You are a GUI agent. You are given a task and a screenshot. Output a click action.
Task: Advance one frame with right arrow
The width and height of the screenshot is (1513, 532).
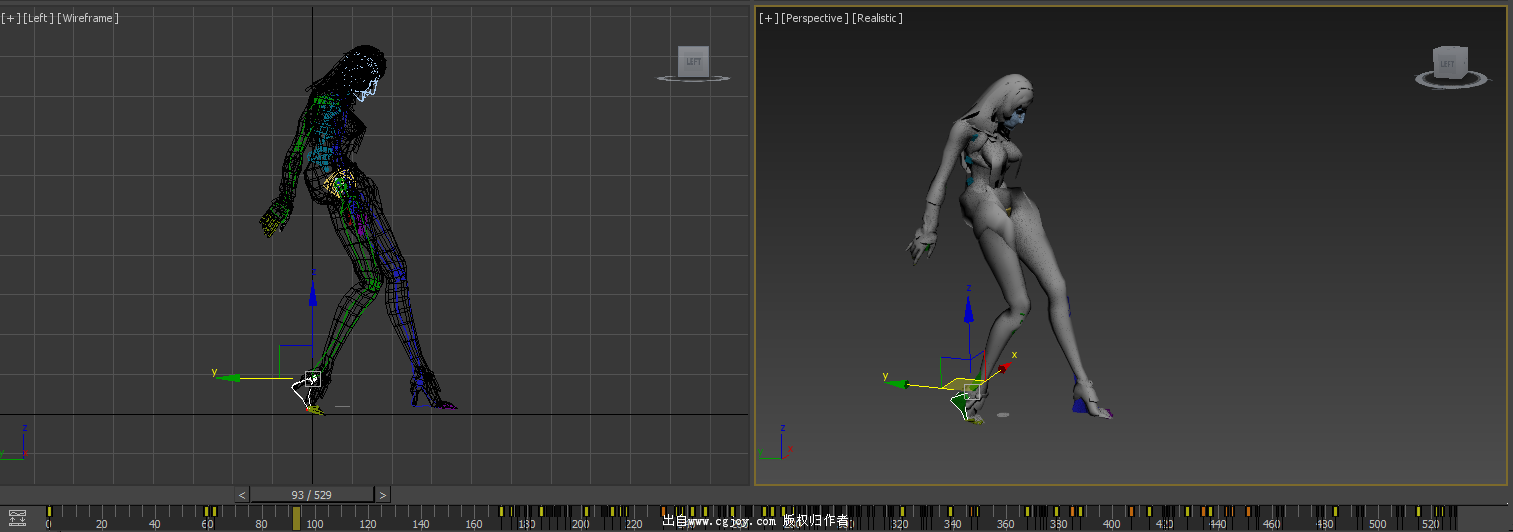382,495
